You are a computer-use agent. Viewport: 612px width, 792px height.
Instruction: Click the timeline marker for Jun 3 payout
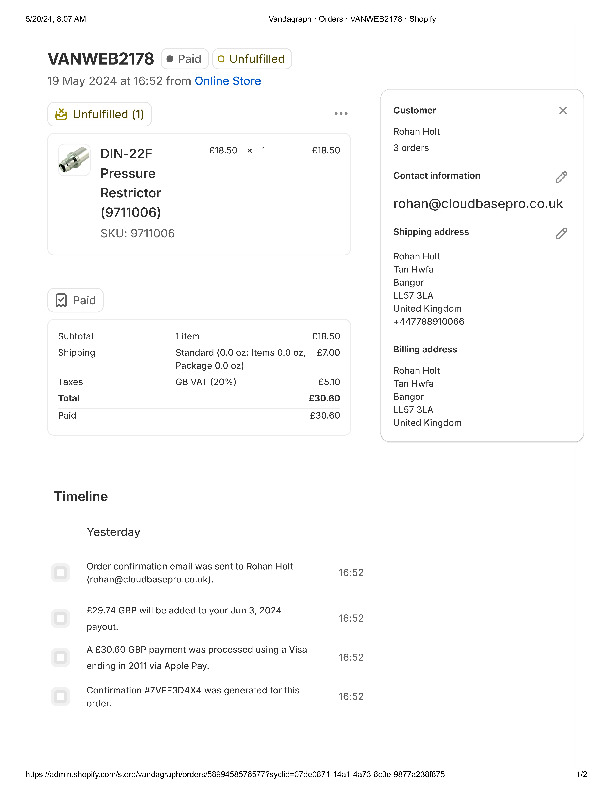60,618
